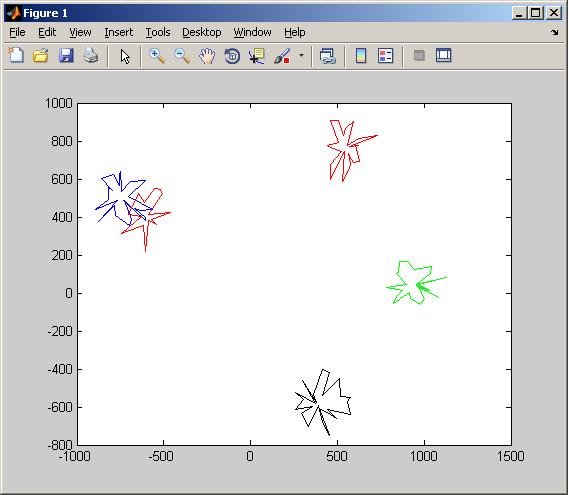Image resolution: width=569 pixels, height=495 pixels.
Task: Activate the Pan hand tool
Action: [207, 56]
